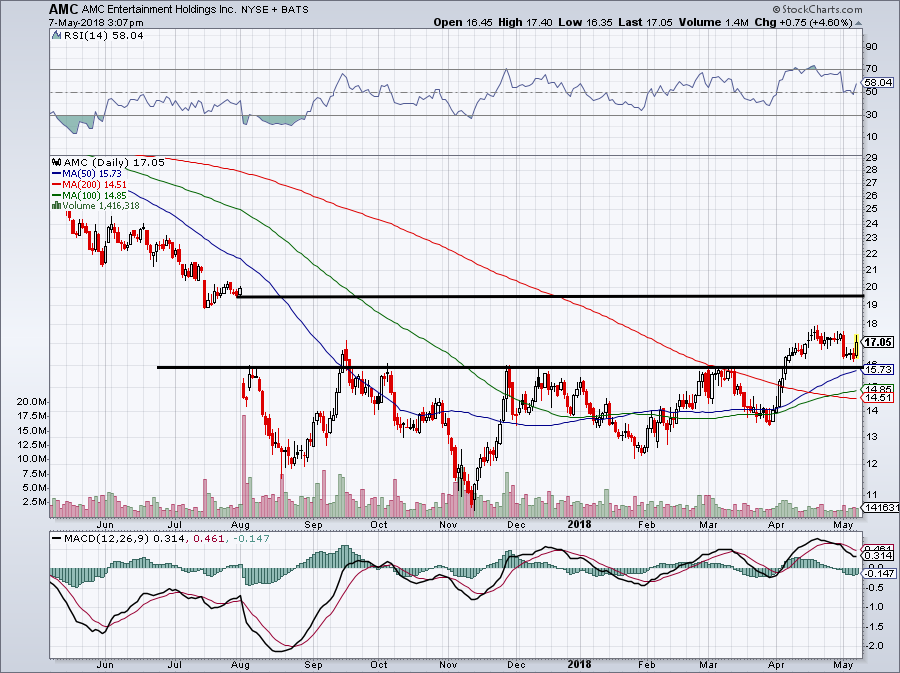Click the 7-May-2018 3:07pm timestamp
Screen dimensions: 900x673
click(96, 23)
